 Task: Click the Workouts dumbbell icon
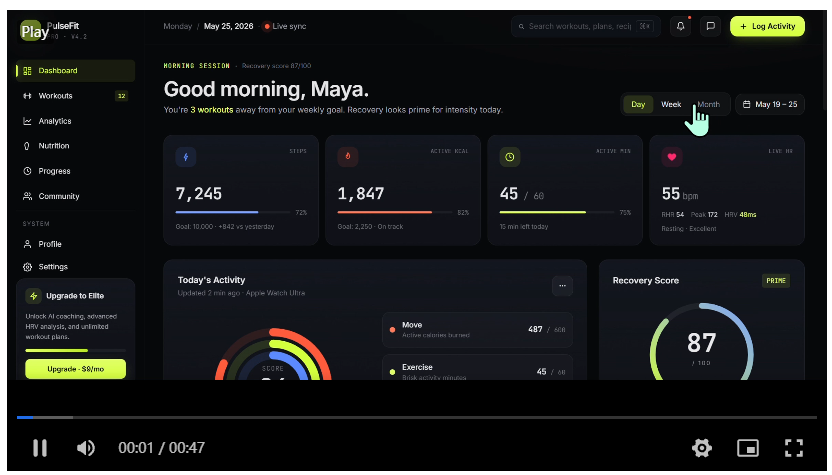click(27, 96)
